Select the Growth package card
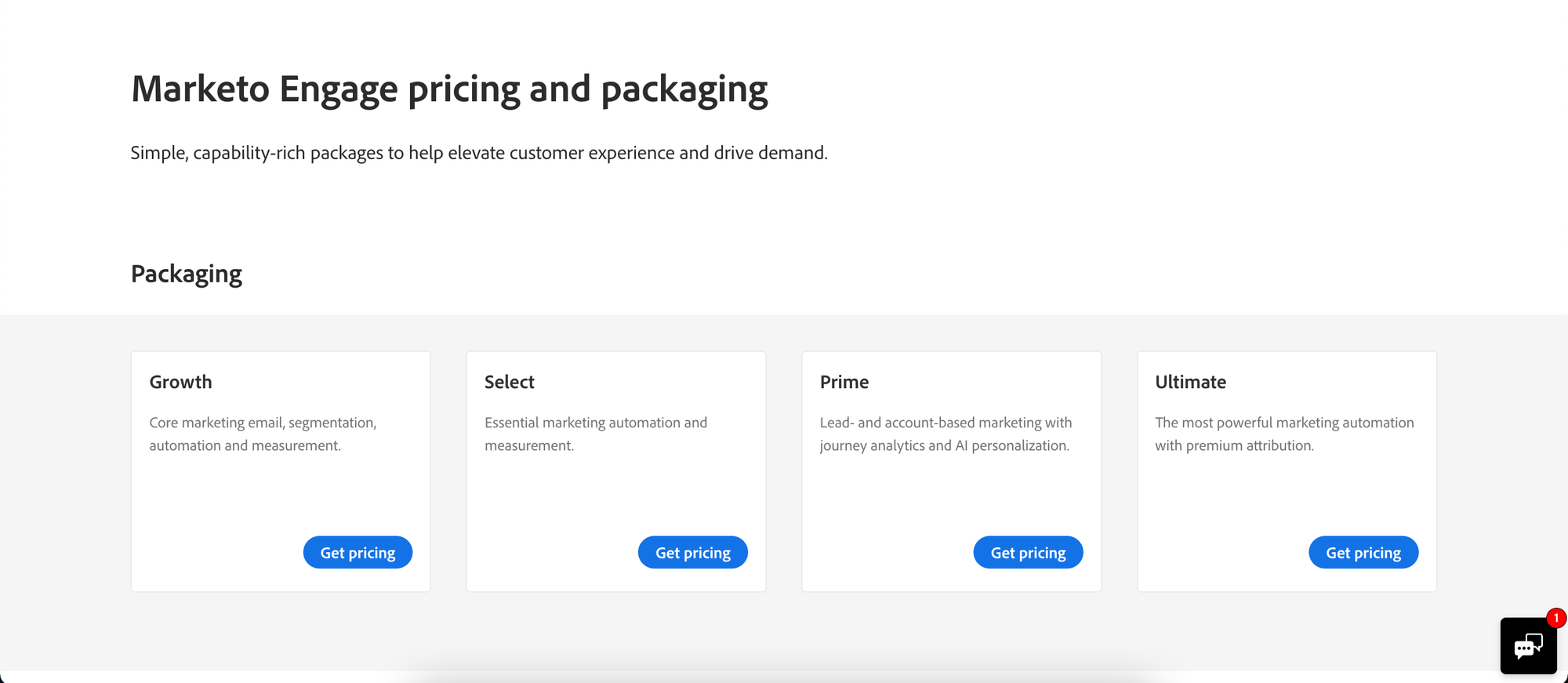Image resolution: width=1568 pixels, height=683 pixels. [280, 470]
